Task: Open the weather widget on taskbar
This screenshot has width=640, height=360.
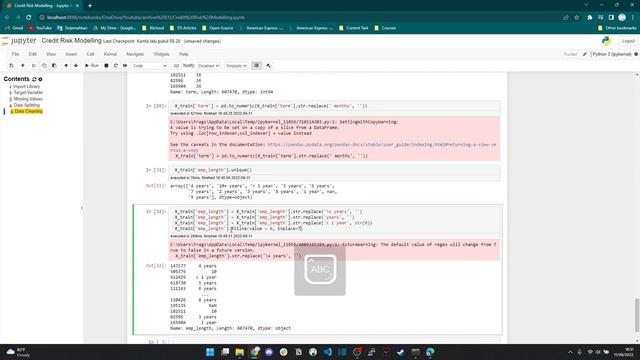Action: pos(17,352)
